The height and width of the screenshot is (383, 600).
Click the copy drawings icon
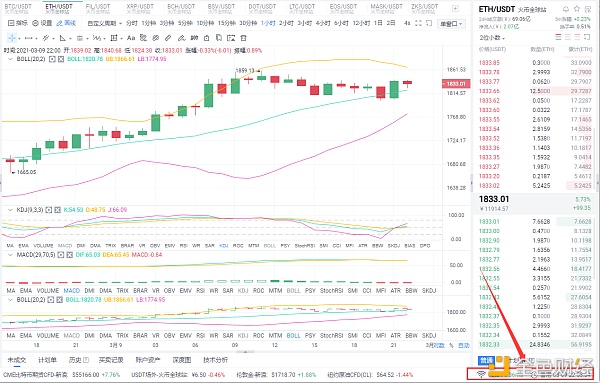tap(219, 38)
